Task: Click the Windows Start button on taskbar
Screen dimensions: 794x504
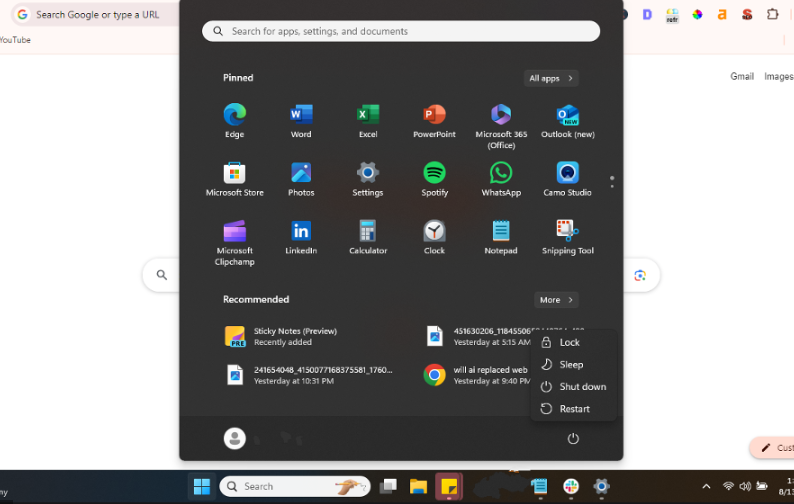Action: coord(202,486)
